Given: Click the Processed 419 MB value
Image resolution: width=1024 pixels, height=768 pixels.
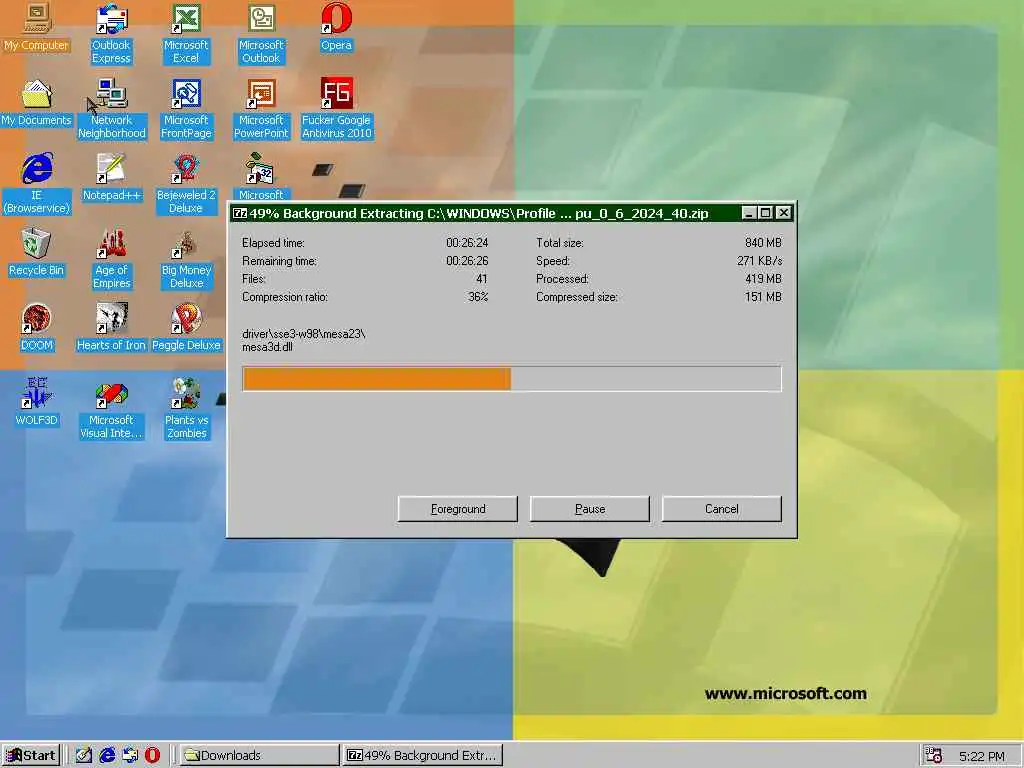Looking at the screenshot, I should coord(763,279).
